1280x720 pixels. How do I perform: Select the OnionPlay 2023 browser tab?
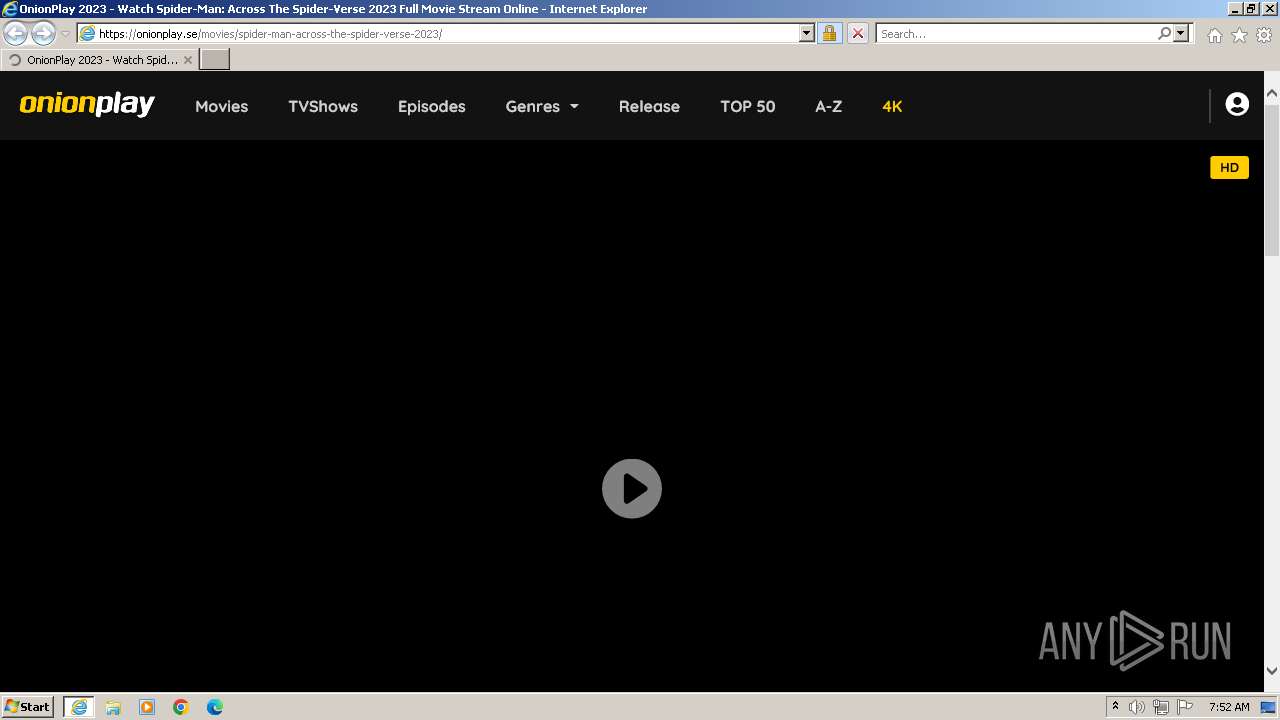(99, 60)
